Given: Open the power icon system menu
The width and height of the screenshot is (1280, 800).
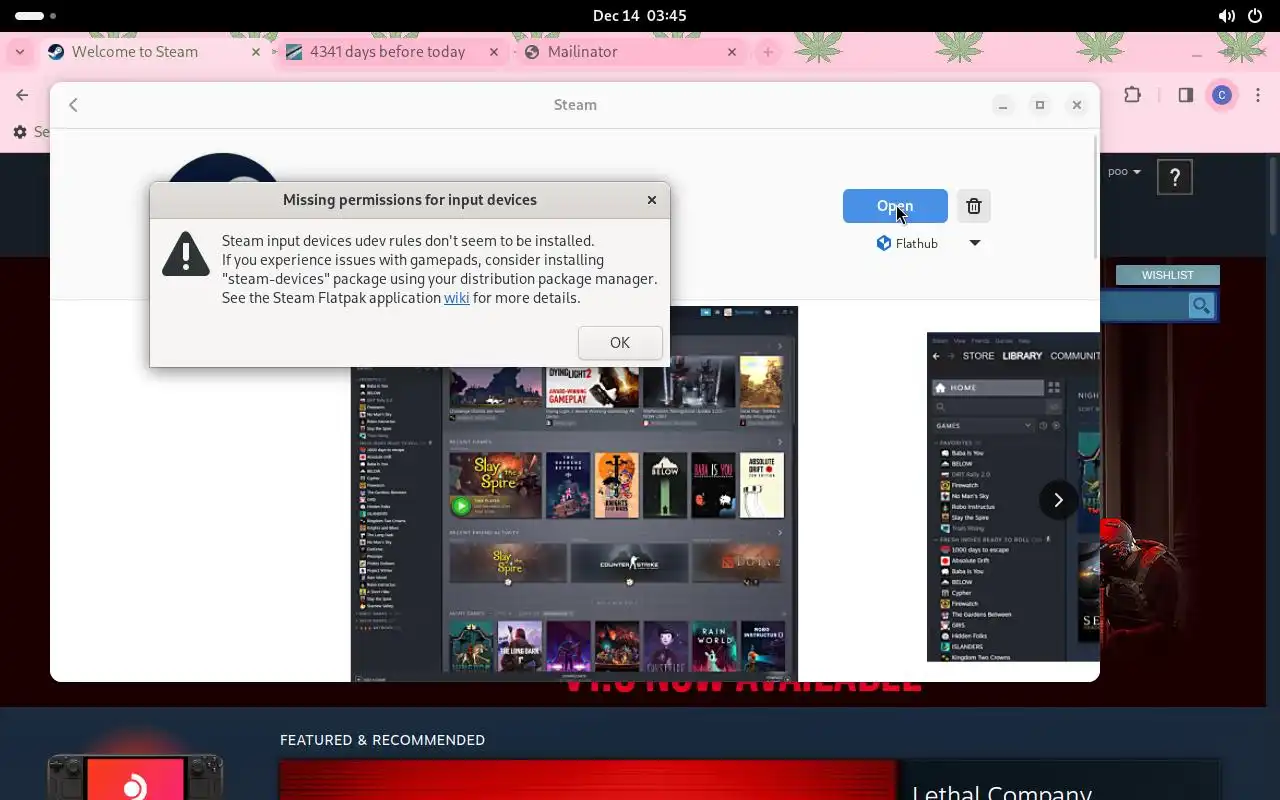Looking at the screenshot, I should pos(1257,16).
